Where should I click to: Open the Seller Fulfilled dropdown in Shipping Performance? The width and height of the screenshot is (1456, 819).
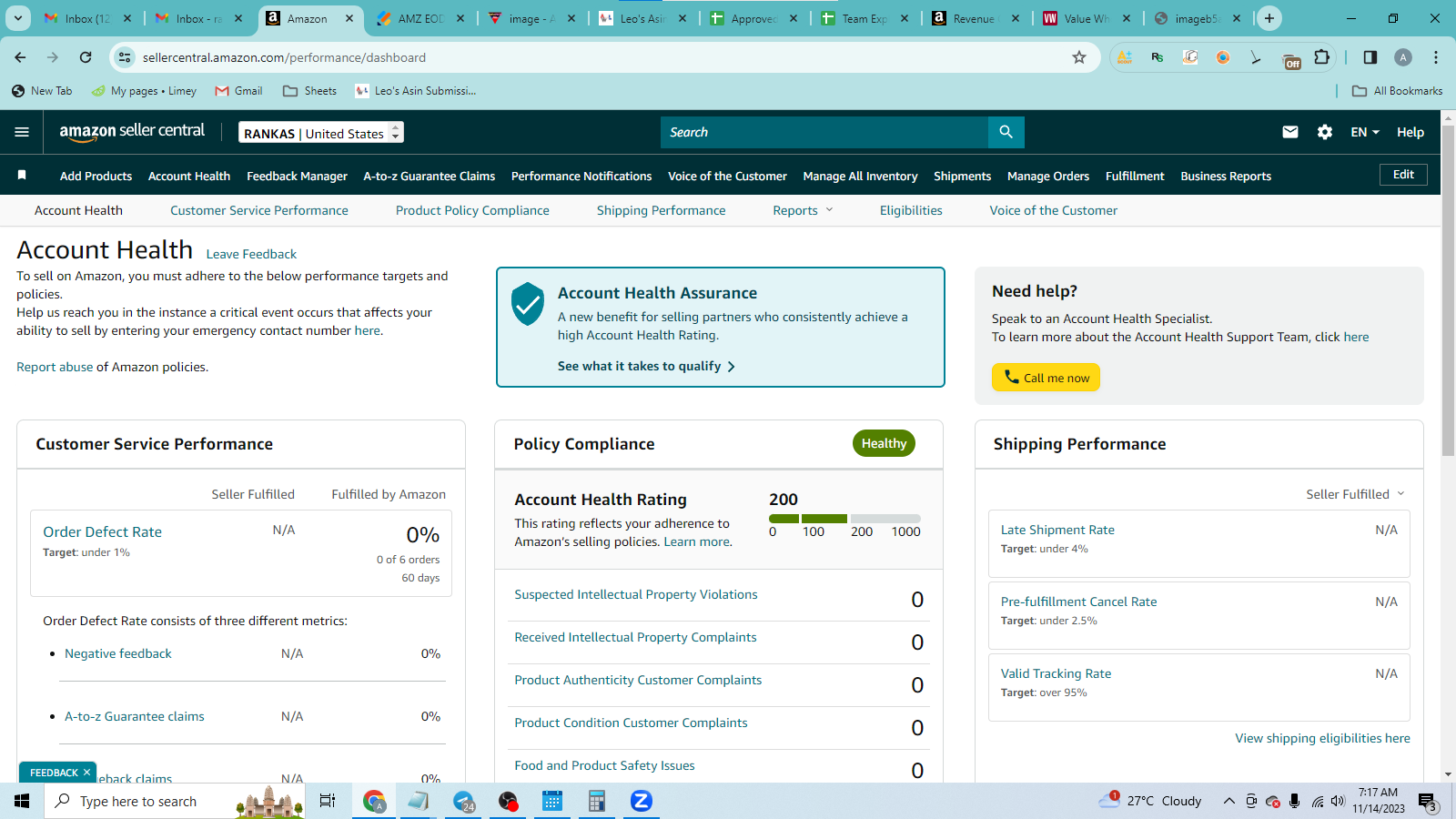(x=1356, y=494)
